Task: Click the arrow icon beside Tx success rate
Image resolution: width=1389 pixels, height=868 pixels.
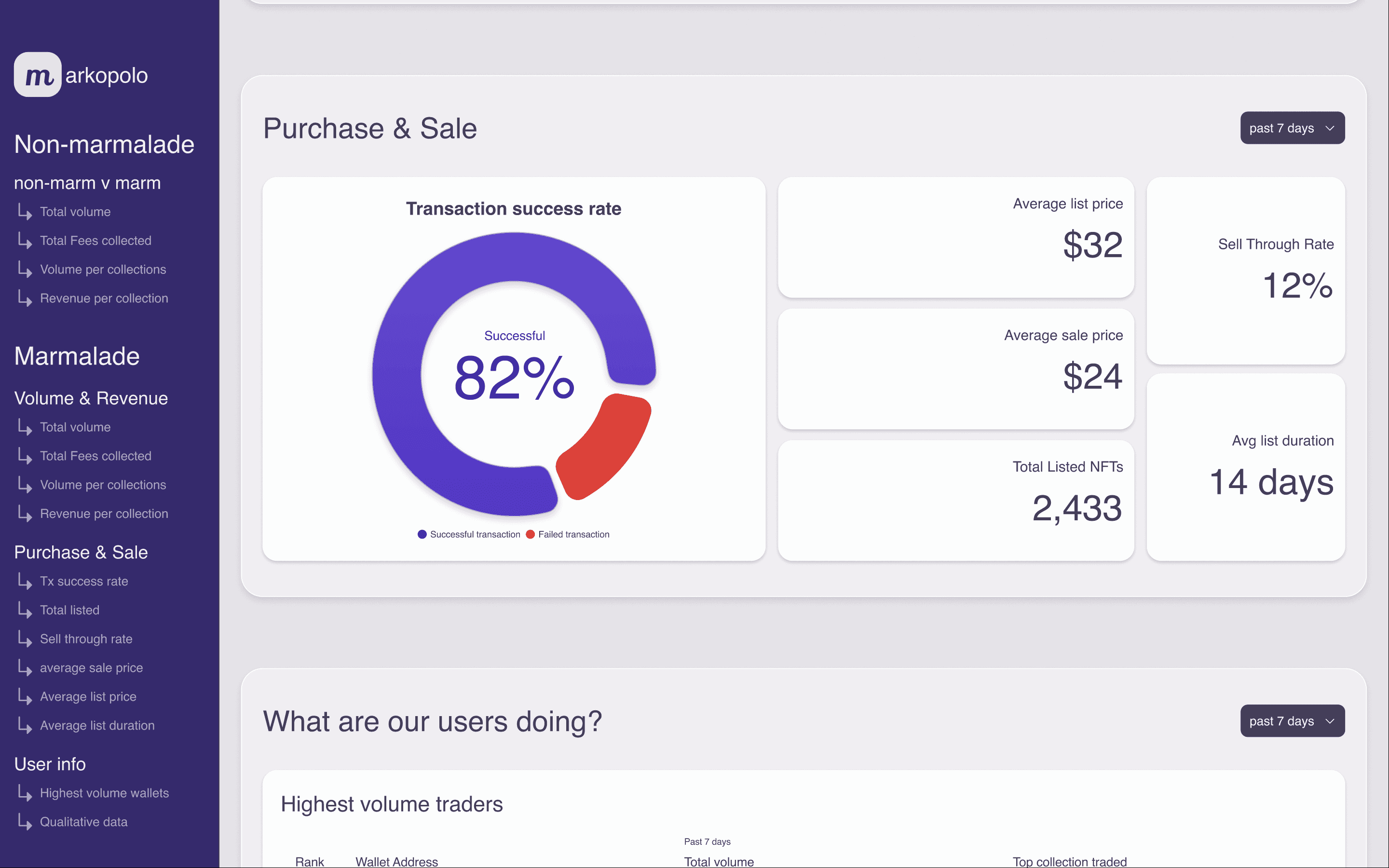Action: 25,581
